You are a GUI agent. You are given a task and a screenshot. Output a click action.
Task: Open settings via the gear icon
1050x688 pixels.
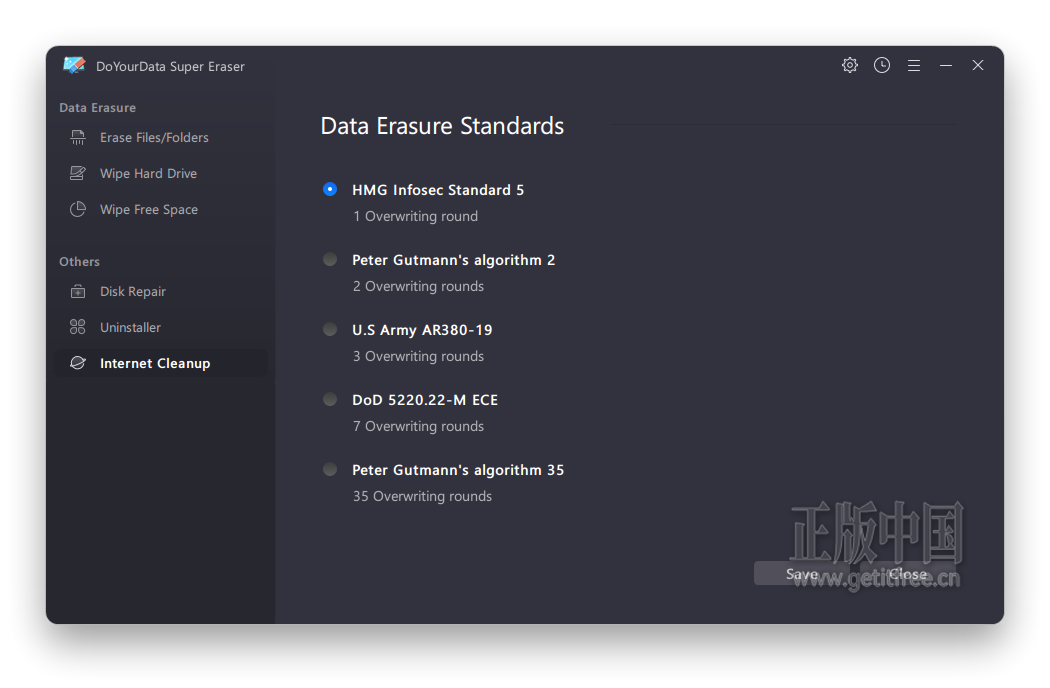(x=850, y=65)
